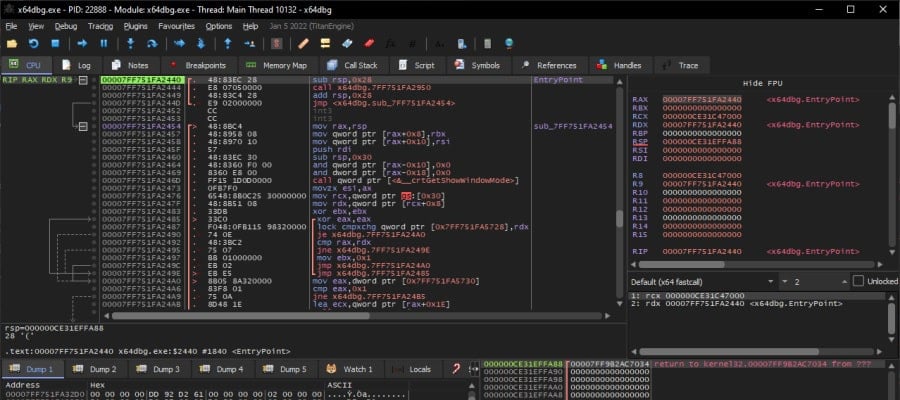This screenshot has height=400, width=900.
Task: Click the globe icon in toolbar
Action: pyautogui.click(x=509, y=44)
